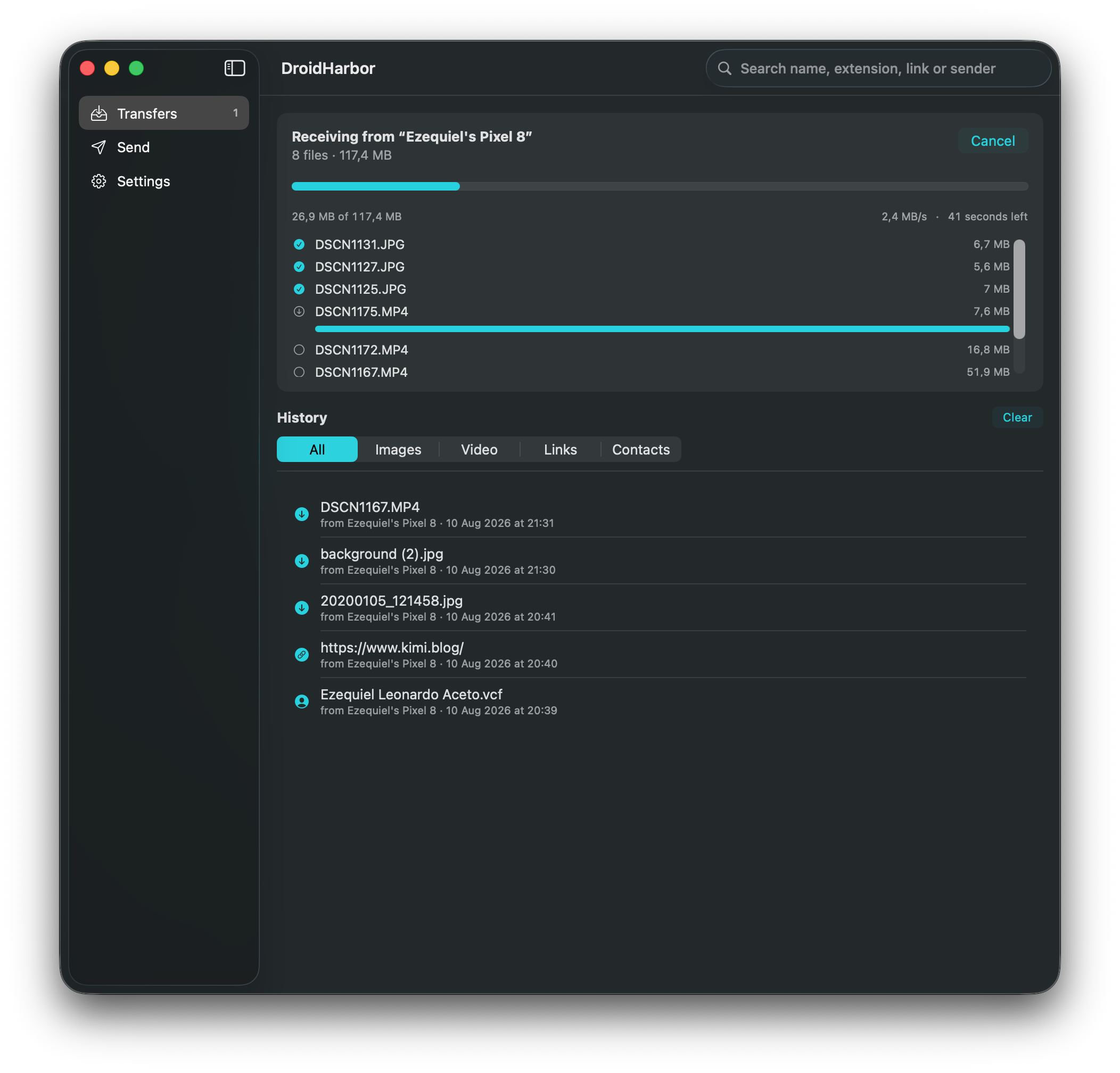Click the "2,4 MB/s" speed text
1120x1073 pixels.
904,217
